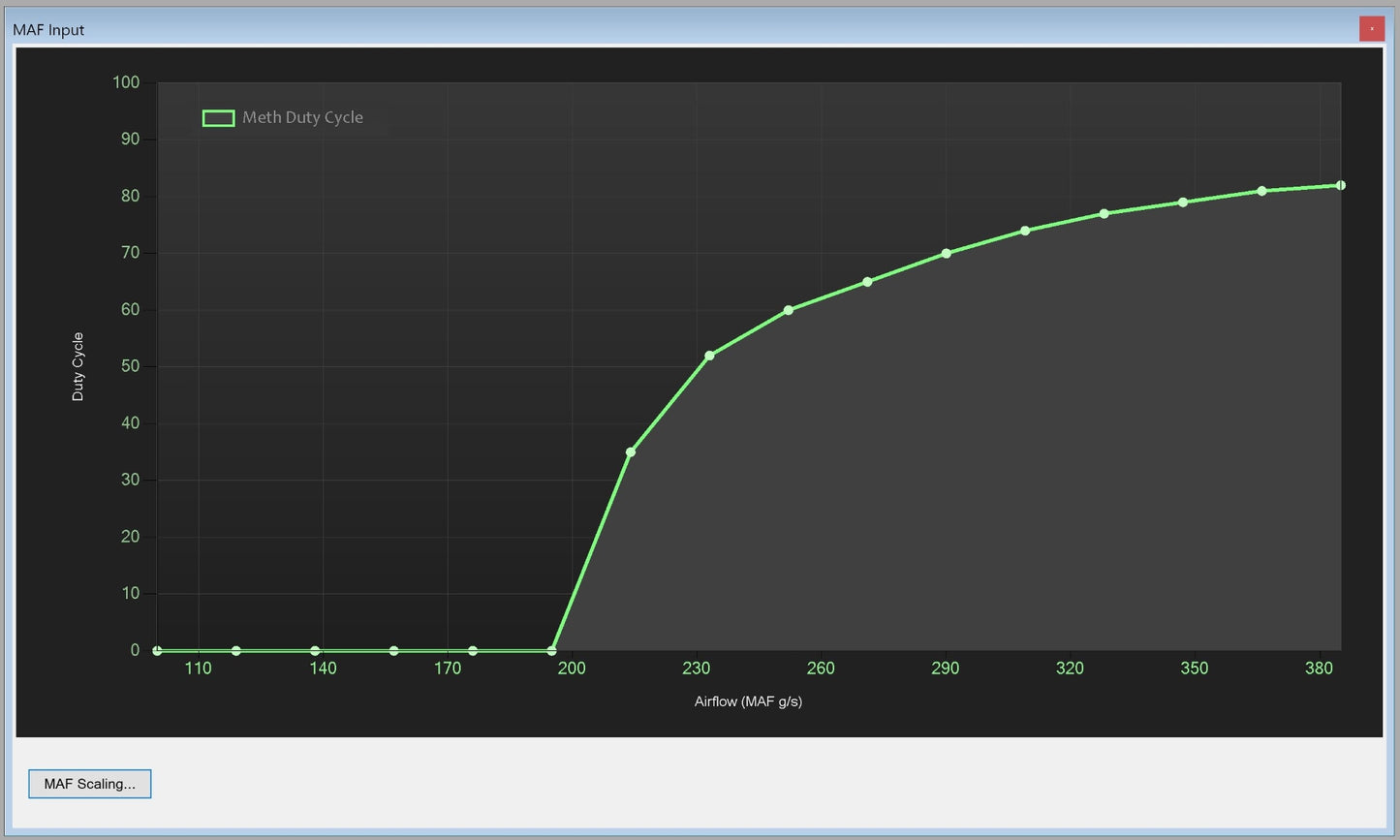1400x840 pixels.
Task: Select the data point at 52 duty cycle
Action: (709, 356)
